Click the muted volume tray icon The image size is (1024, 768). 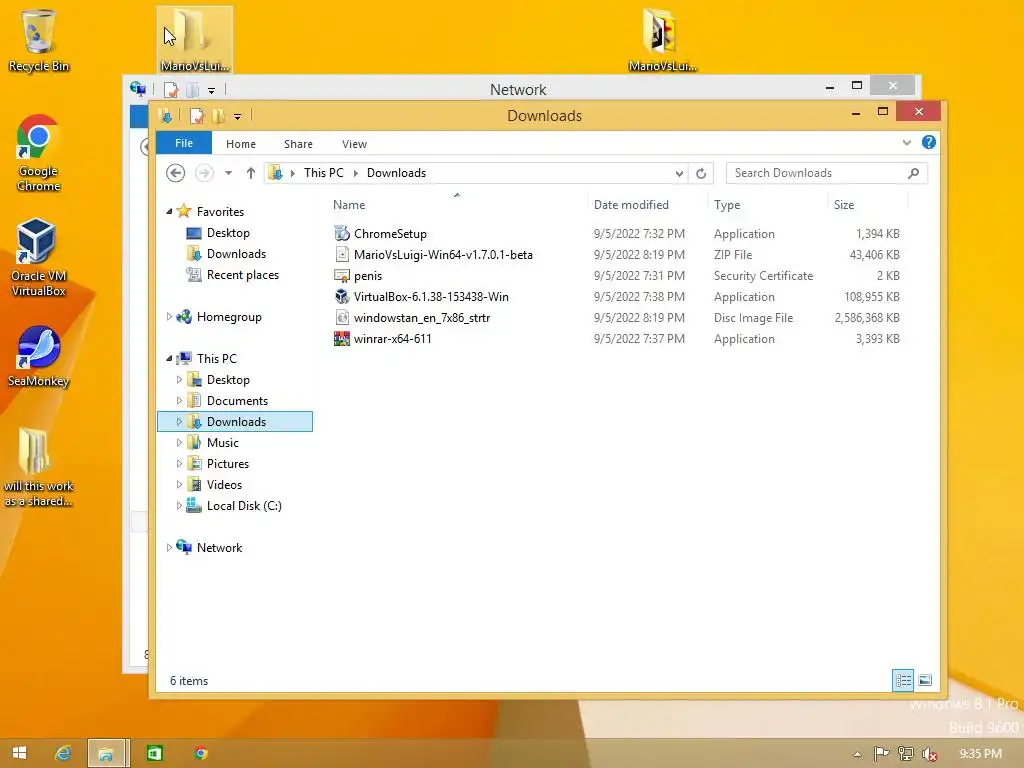tap(930, 754)
